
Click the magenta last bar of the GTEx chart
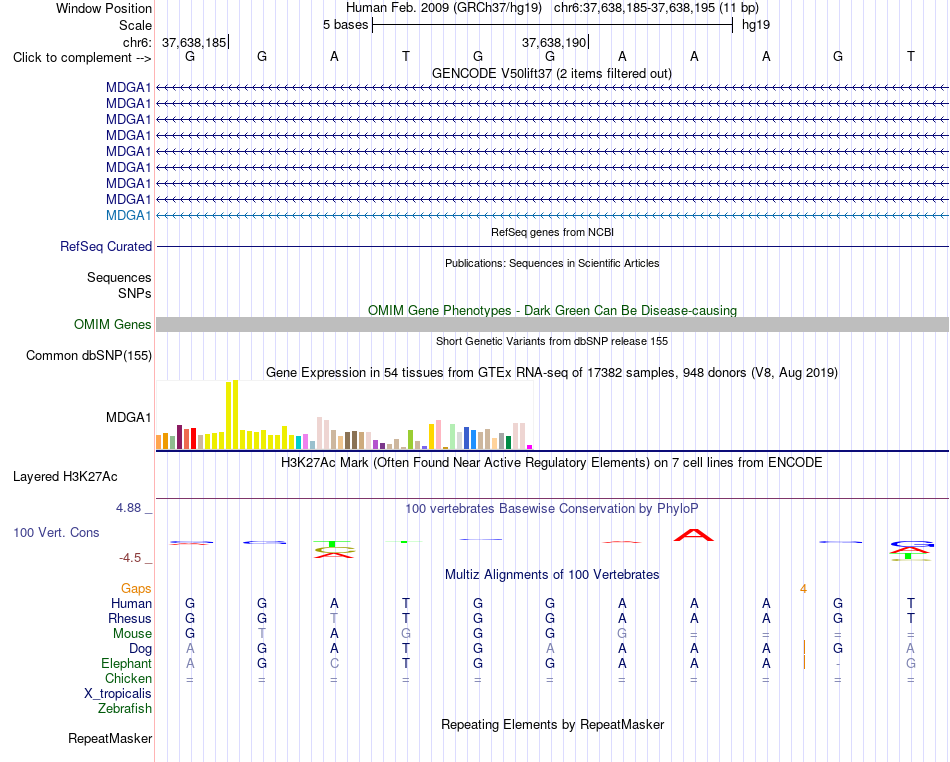click(530, 447)
